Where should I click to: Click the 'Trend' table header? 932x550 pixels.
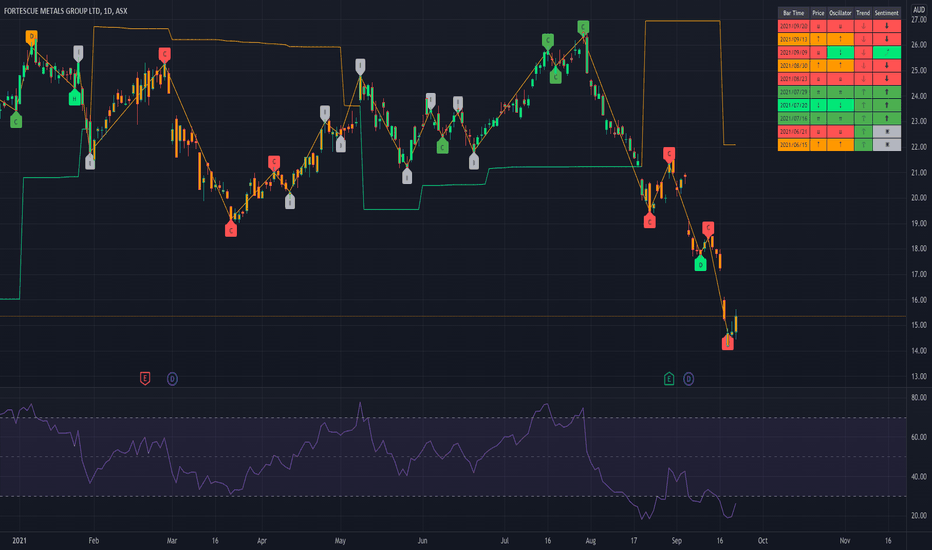pyautogui.click(x=863, y=13)
